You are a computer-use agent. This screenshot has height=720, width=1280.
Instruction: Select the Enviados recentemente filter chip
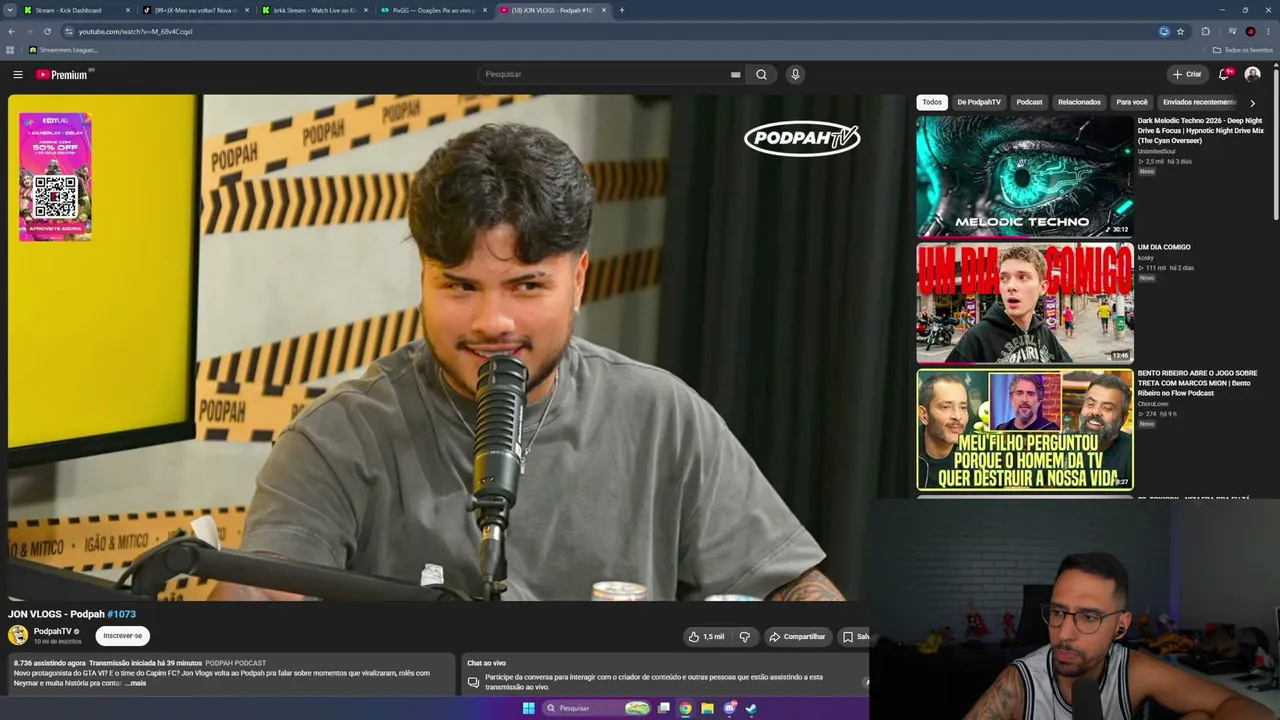click(1199, 102)
